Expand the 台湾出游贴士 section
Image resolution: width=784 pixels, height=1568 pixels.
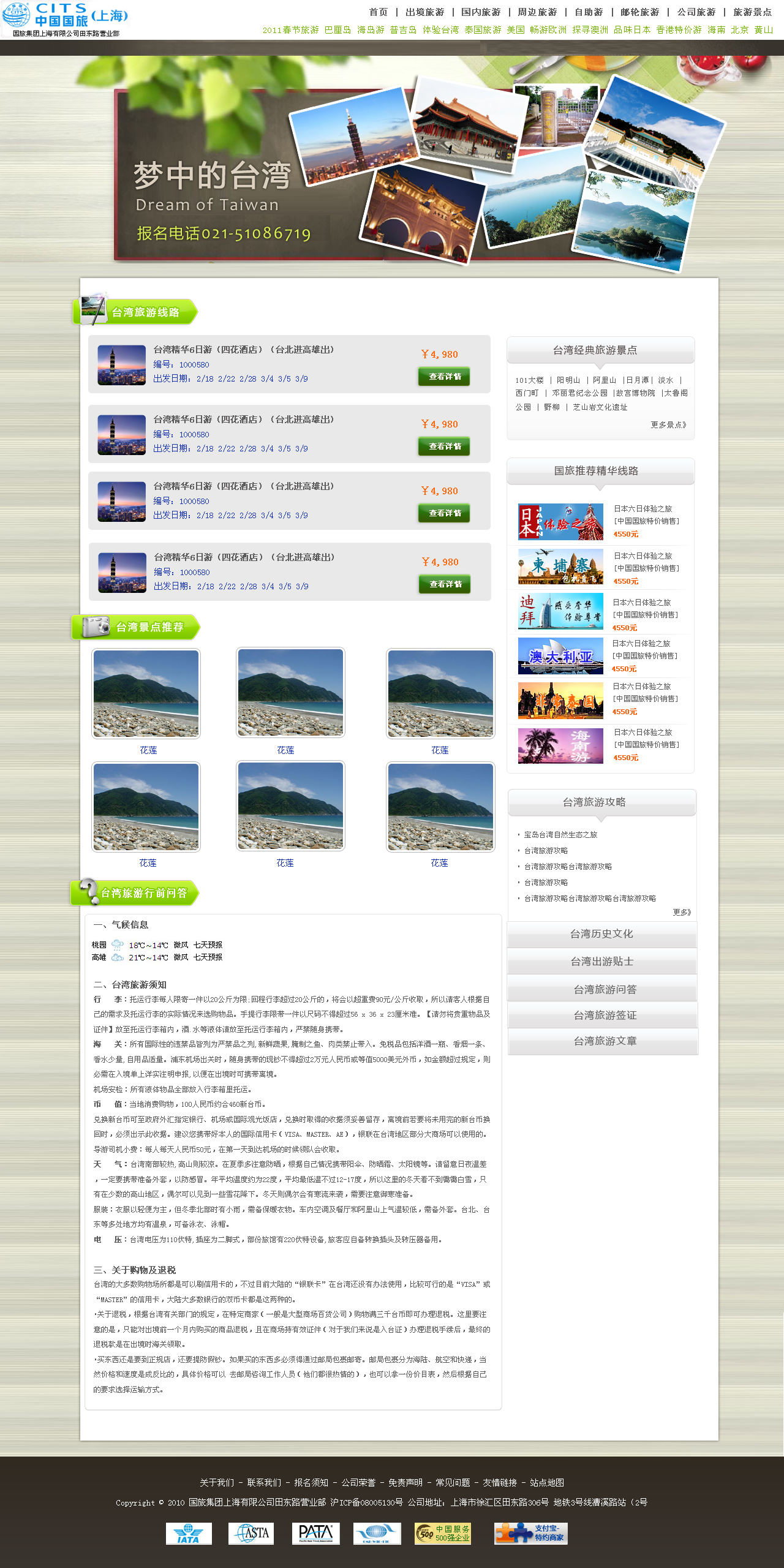pyautogui.click(x=602, y=962)
